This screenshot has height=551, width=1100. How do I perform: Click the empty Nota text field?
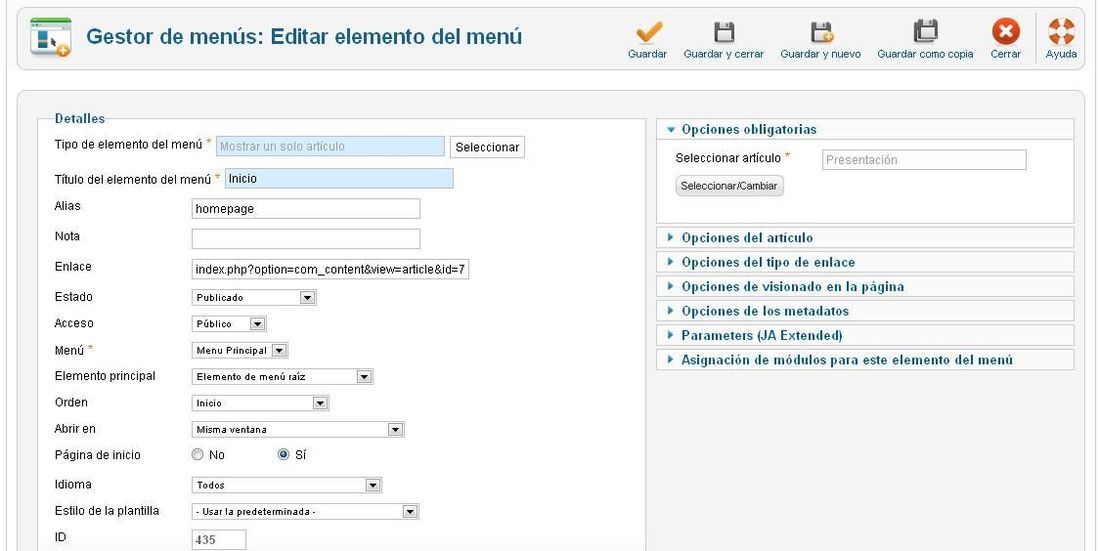tap(306, 239)
